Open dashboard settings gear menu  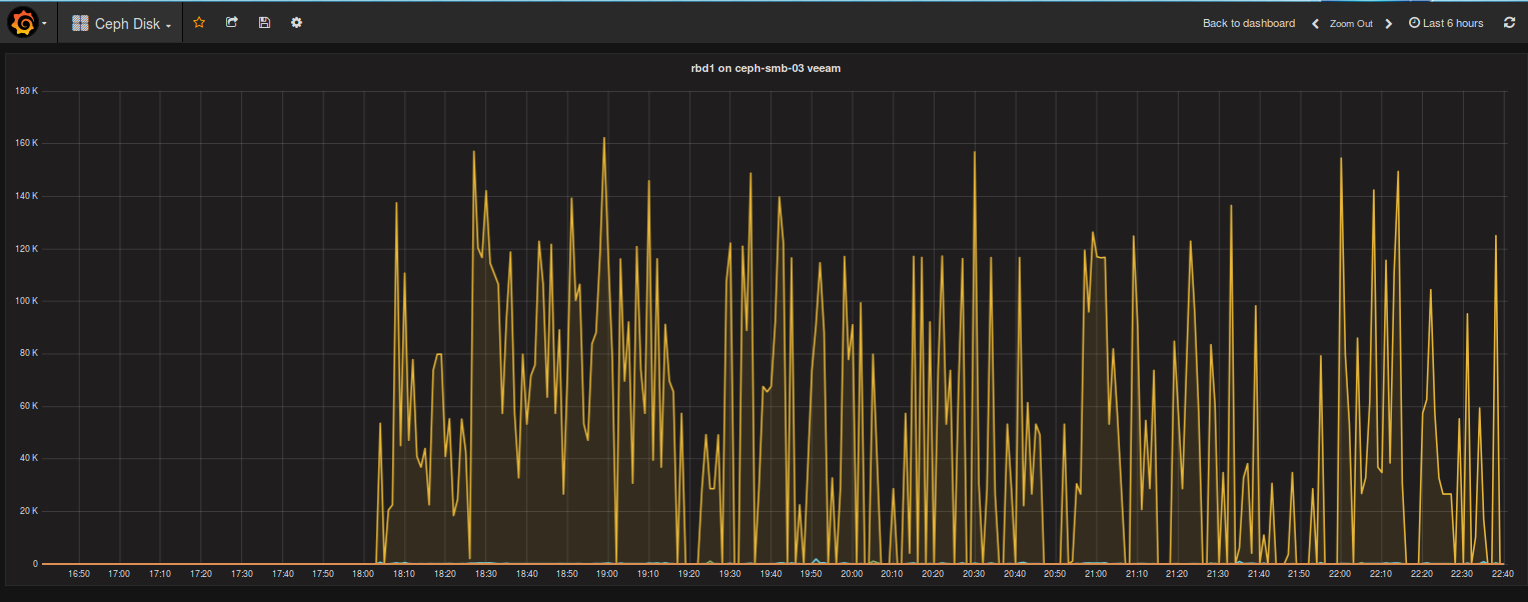[x=296, y=22]
